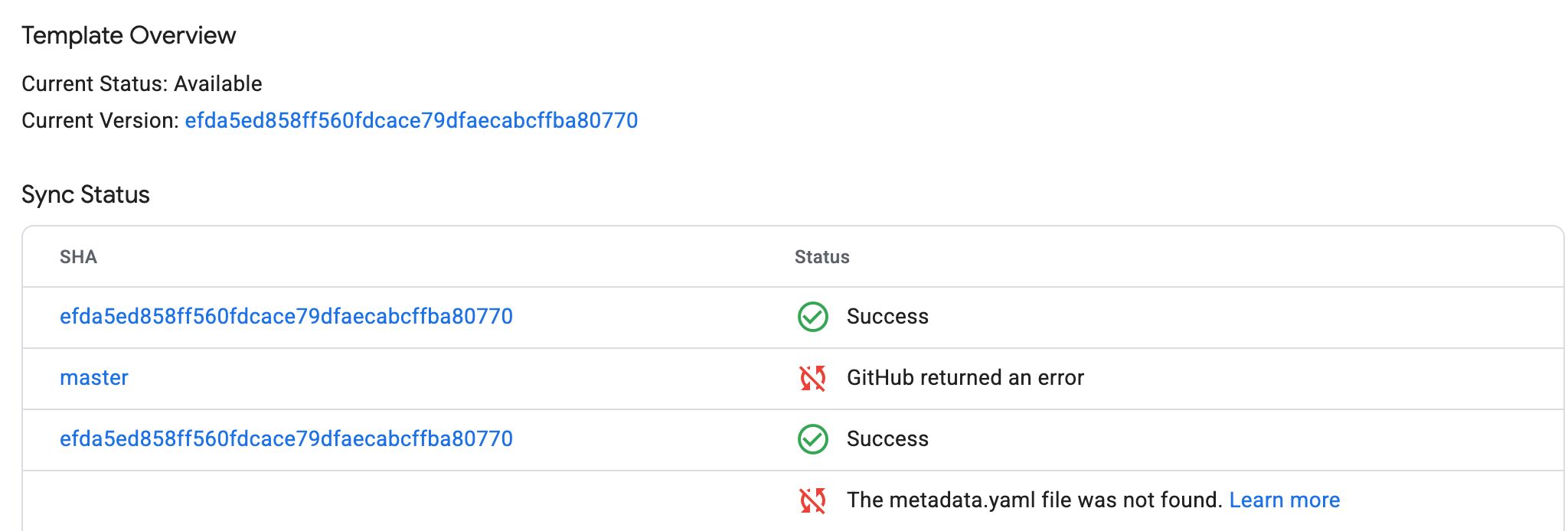This screenshot has width=1568, height=531.
Task: Click the Success label above the master row
Action: coord(887,317)
